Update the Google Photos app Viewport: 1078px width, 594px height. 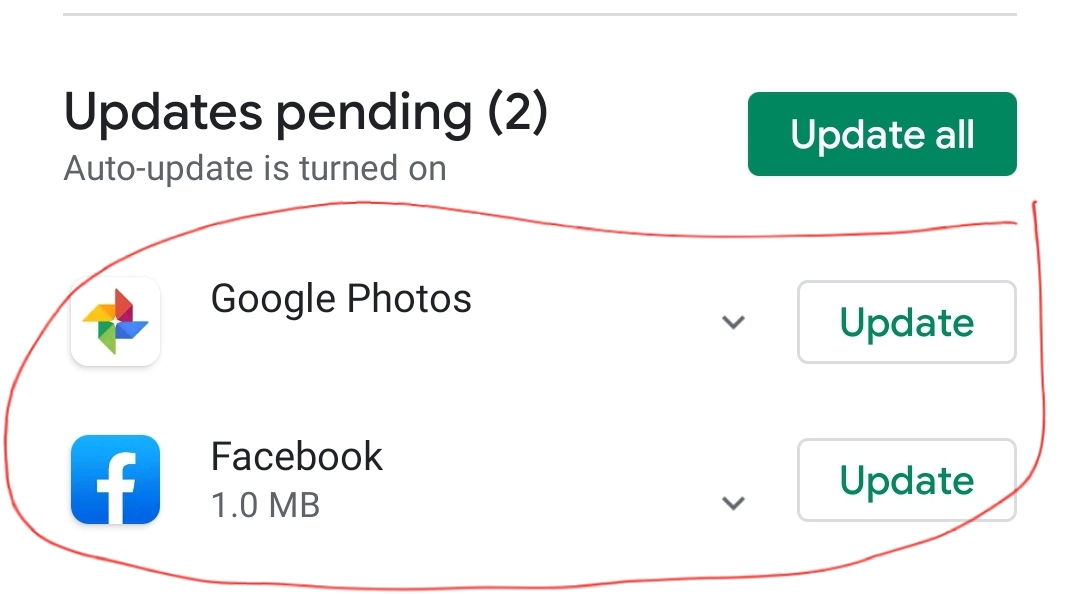(x=907, y=322)
